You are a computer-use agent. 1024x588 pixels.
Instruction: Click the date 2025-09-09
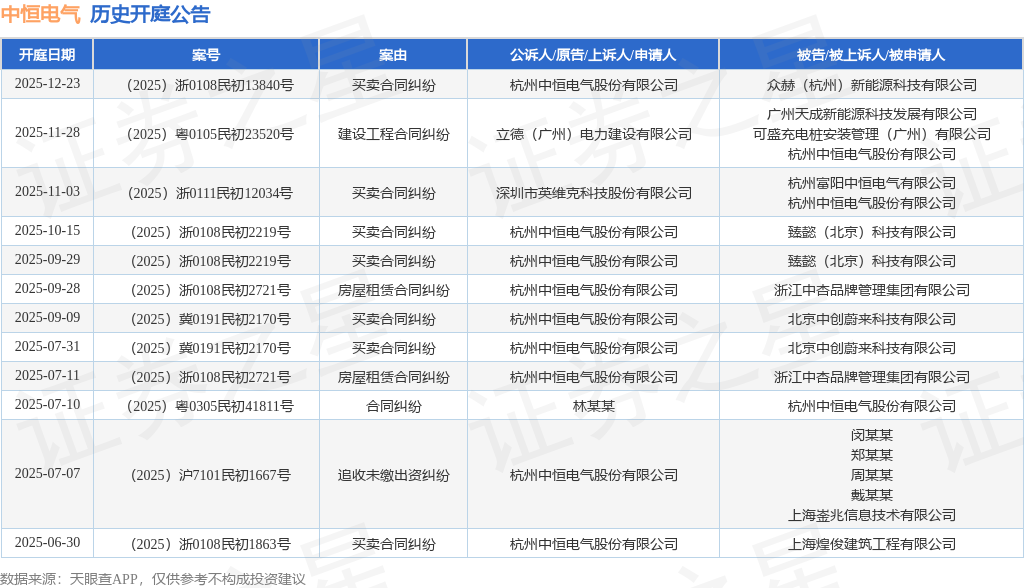[x=47, y=318]
